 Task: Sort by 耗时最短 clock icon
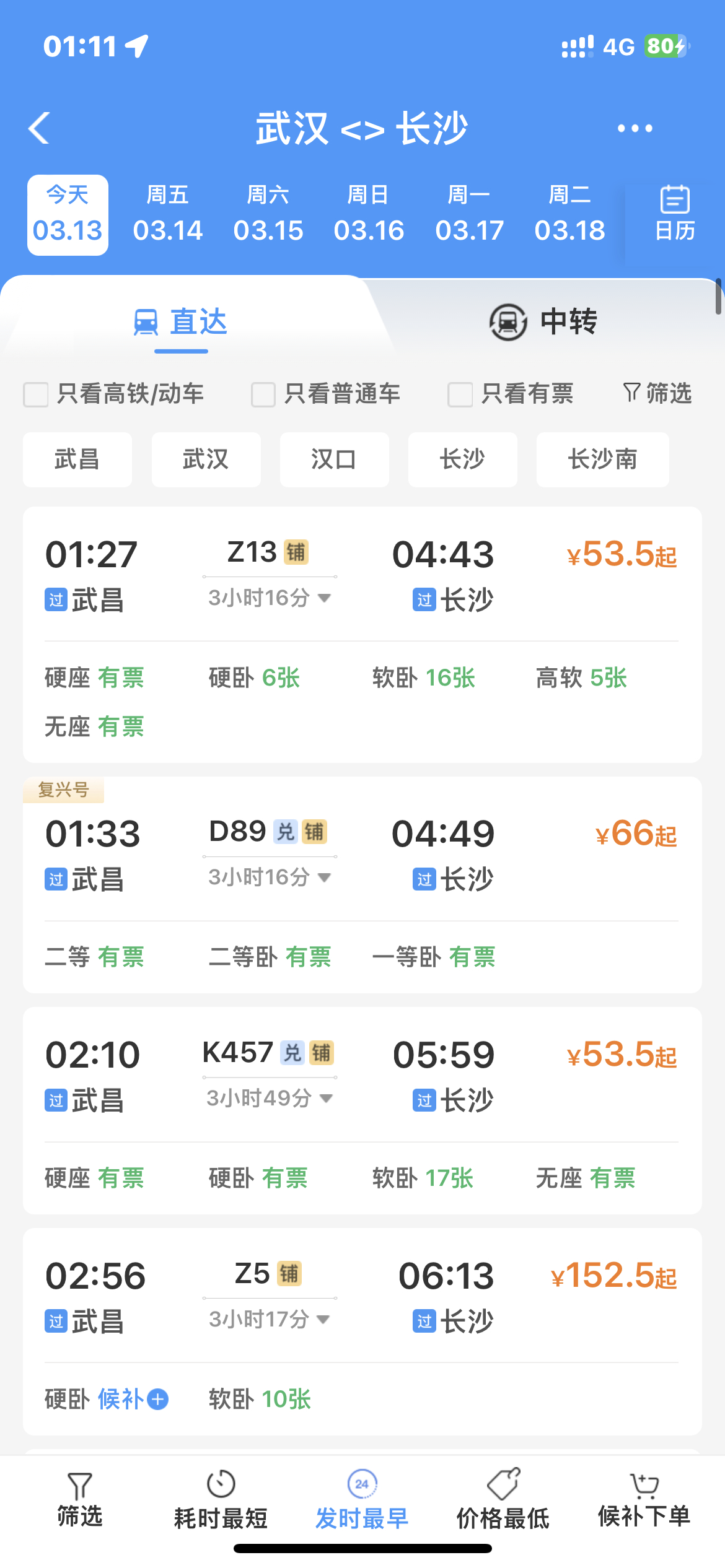[x=221, y=1484]
